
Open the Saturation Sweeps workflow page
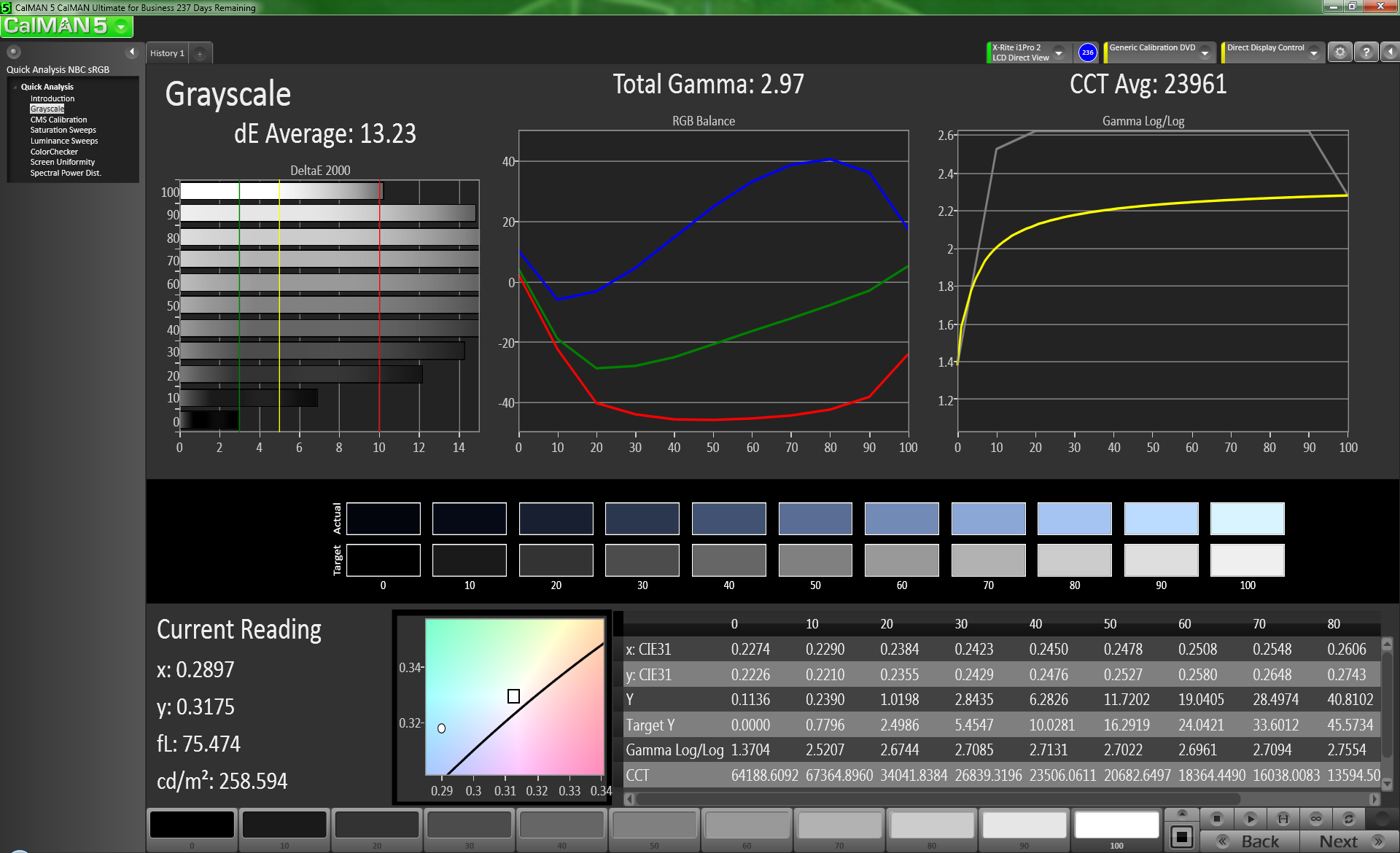(x=63, y=130)
